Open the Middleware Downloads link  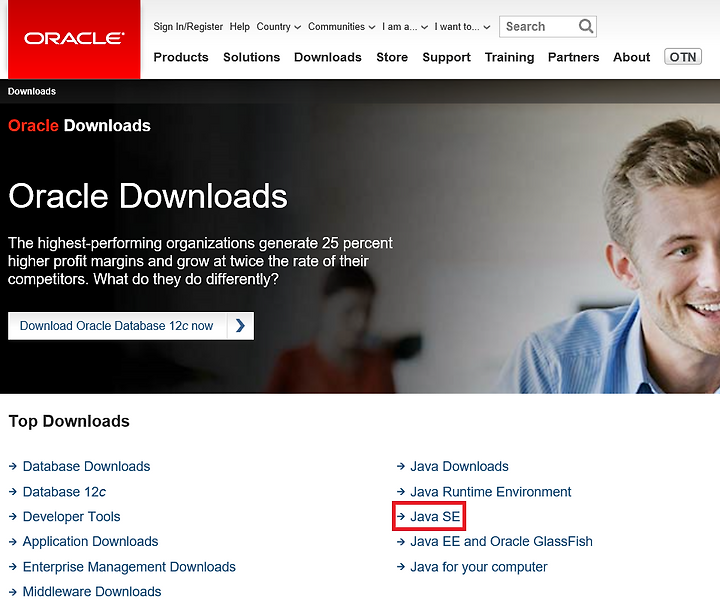pos(92,592)
